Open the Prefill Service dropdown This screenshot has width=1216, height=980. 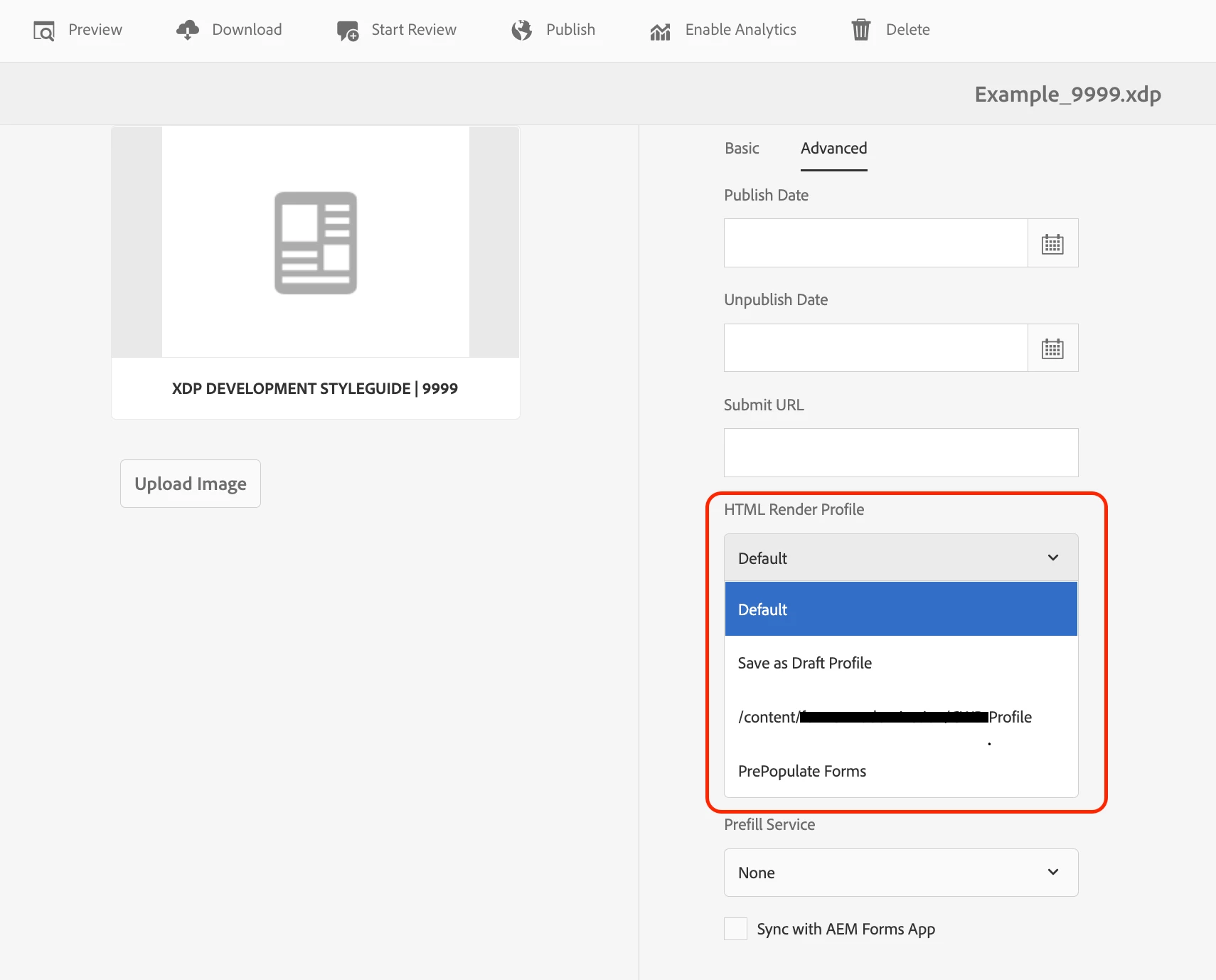coord(901,873)
